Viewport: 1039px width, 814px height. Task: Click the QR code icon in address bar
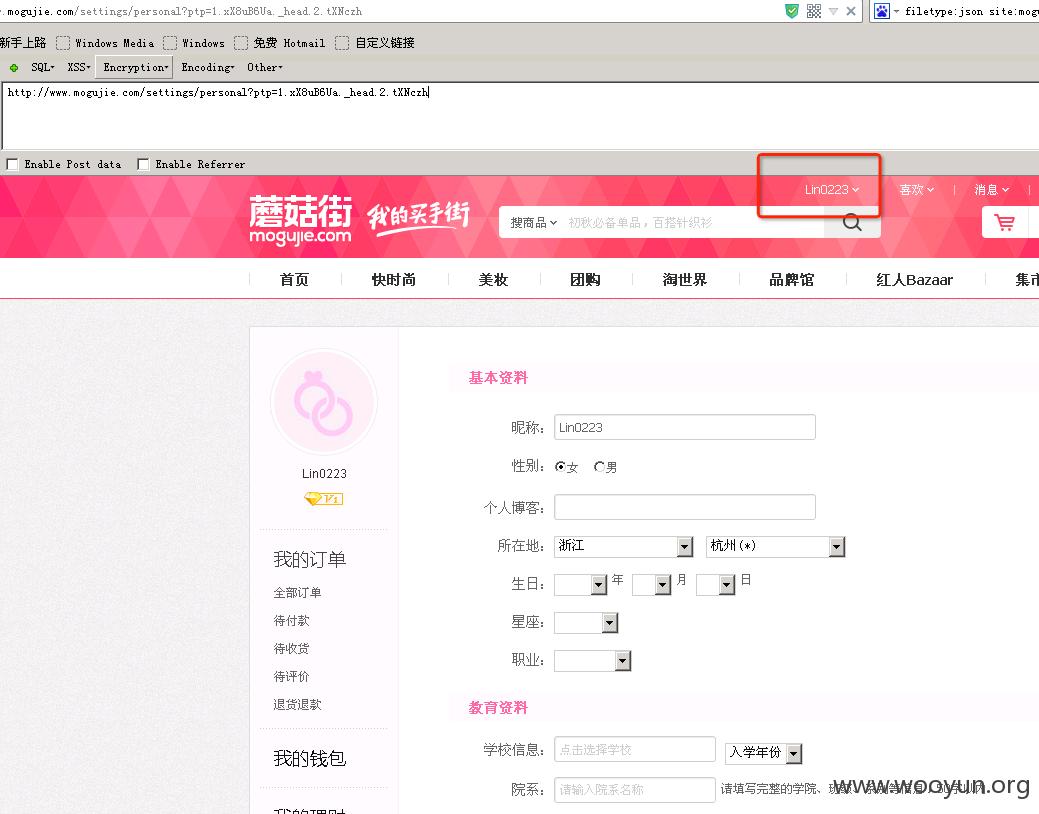point(814,11)
